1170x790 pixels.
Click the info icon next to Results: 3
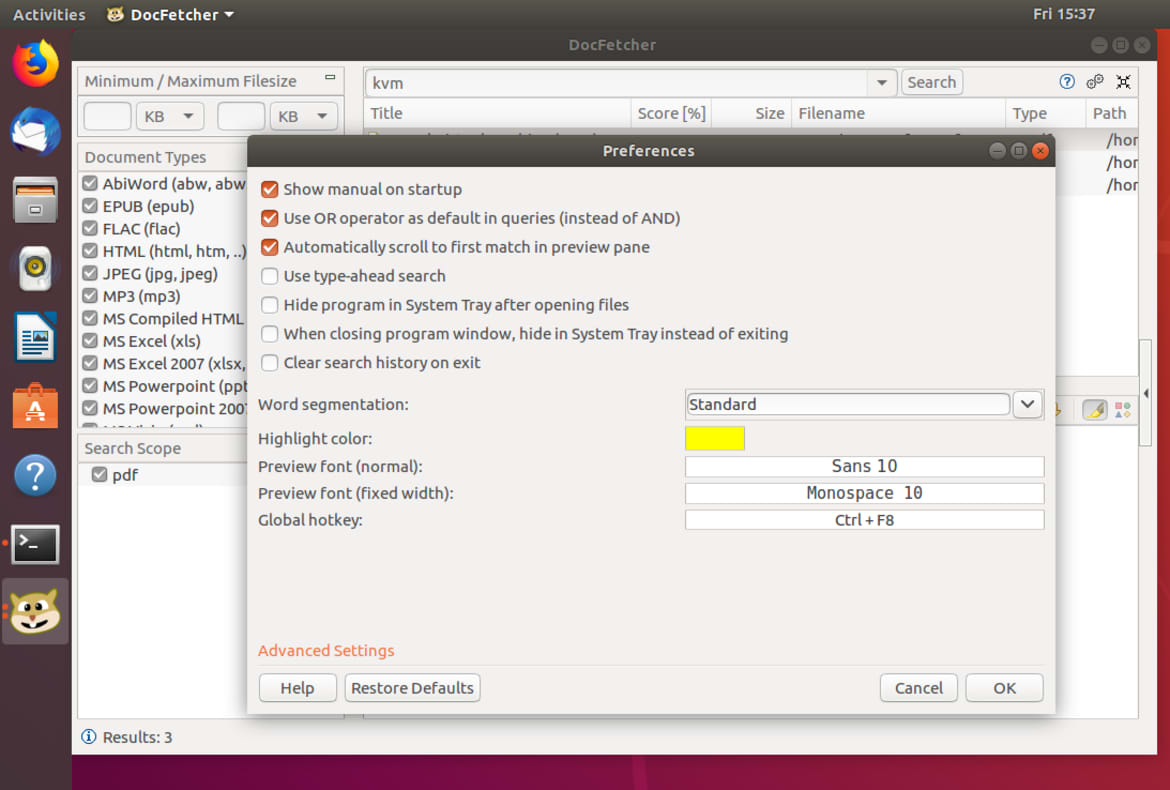[x=90, y=737]
